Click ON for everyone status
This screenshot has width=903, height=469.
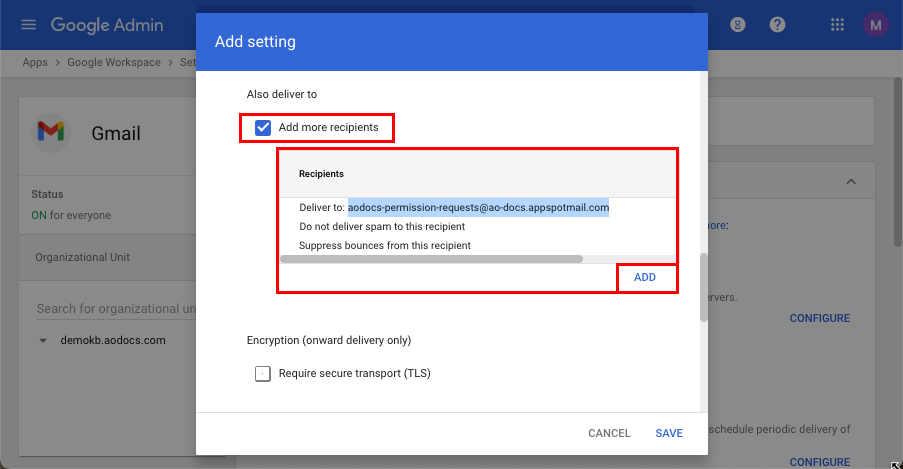click(x=71, y=215)
